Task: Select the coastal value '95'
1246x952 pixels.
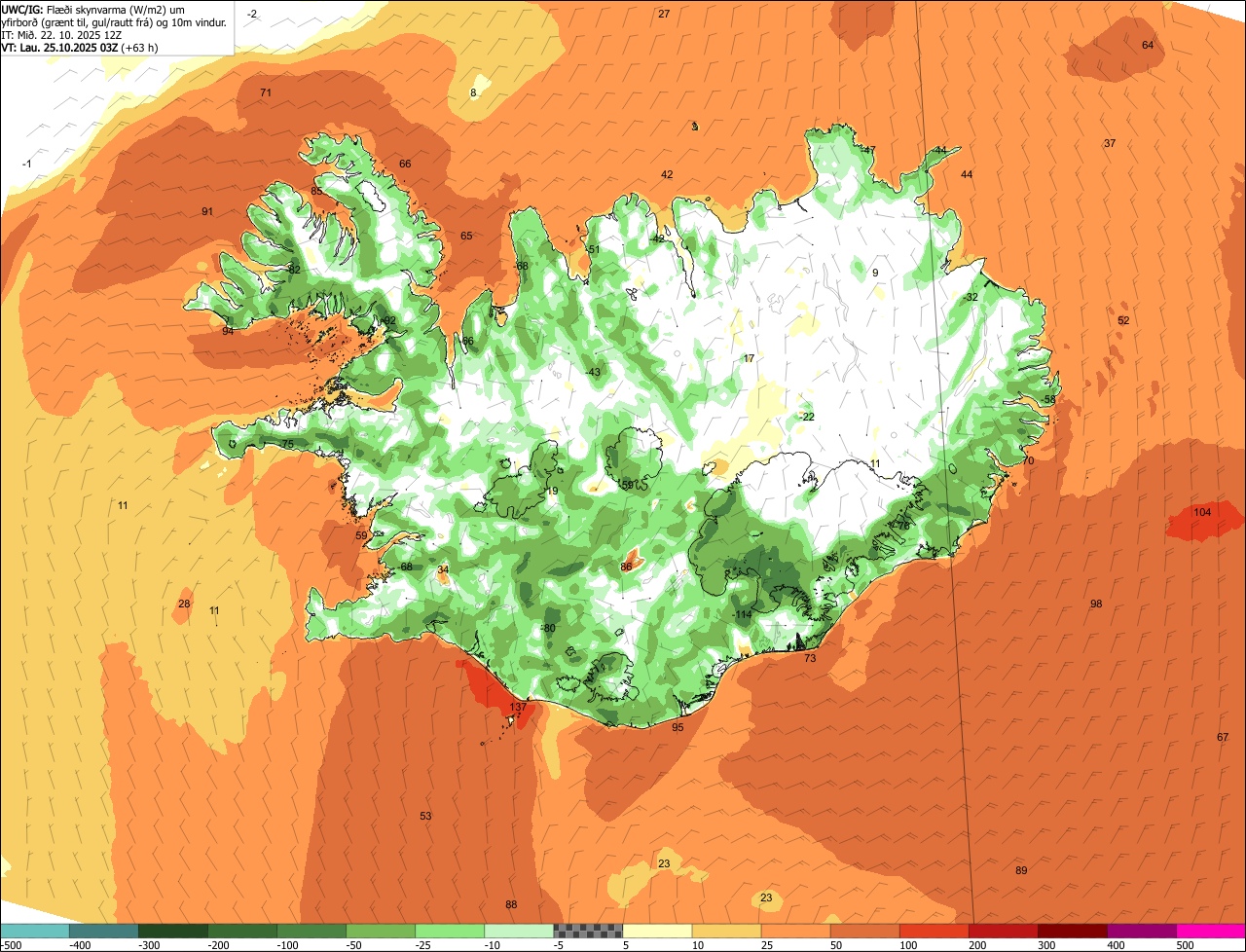Action: (x=678, y=727)
